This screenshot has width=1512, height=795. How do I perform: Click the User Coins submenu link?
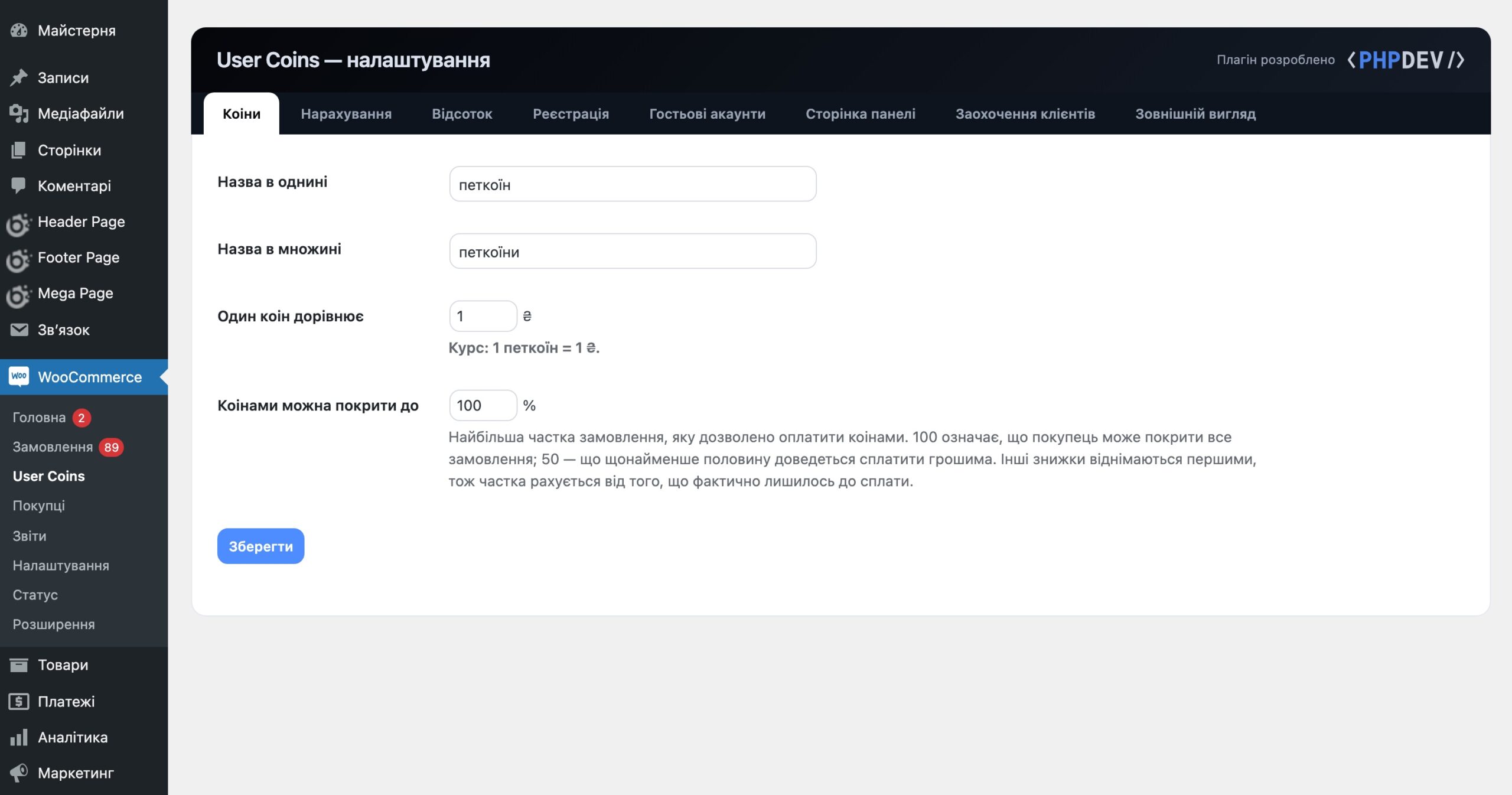(x=49, y=476)
